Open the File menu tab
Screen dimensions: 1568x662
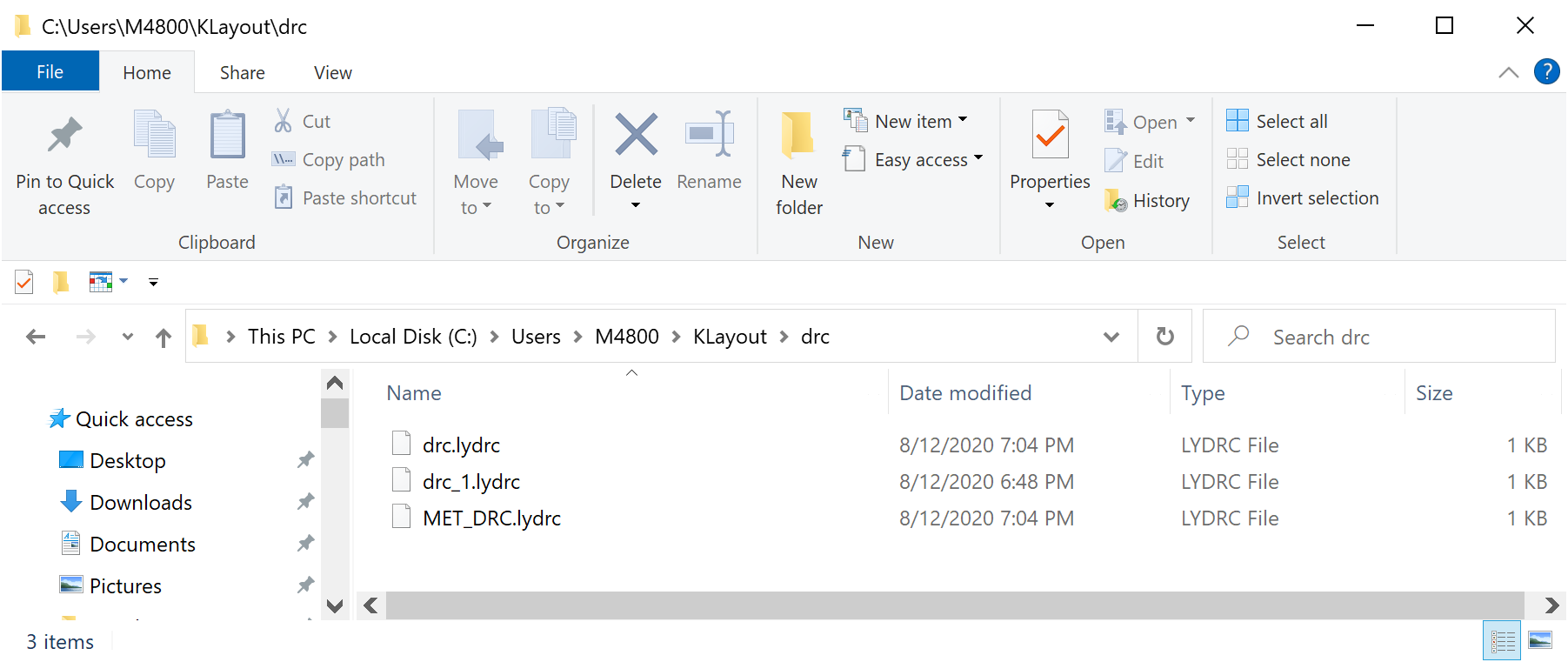pos(50,72)
